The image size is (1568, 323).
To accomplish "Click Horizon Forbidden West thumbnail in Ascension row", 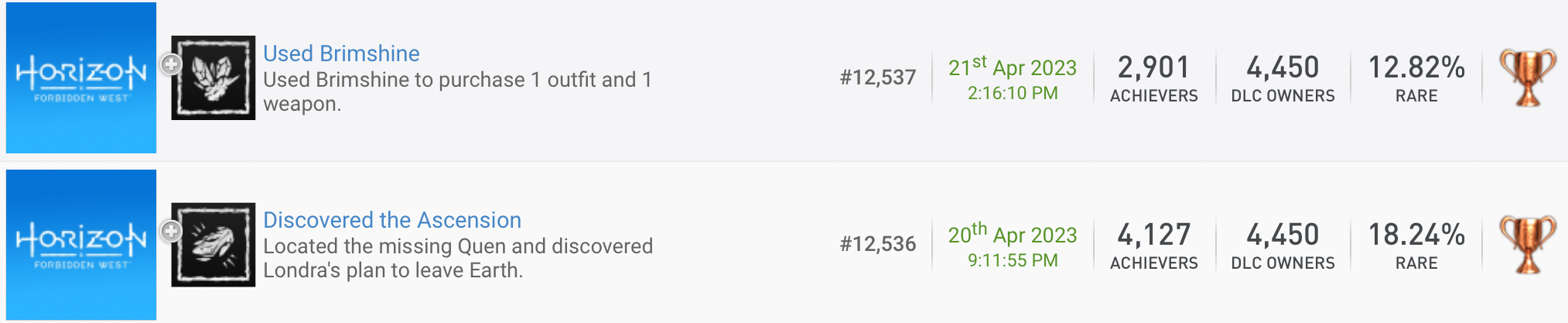I will coord(81,245).
